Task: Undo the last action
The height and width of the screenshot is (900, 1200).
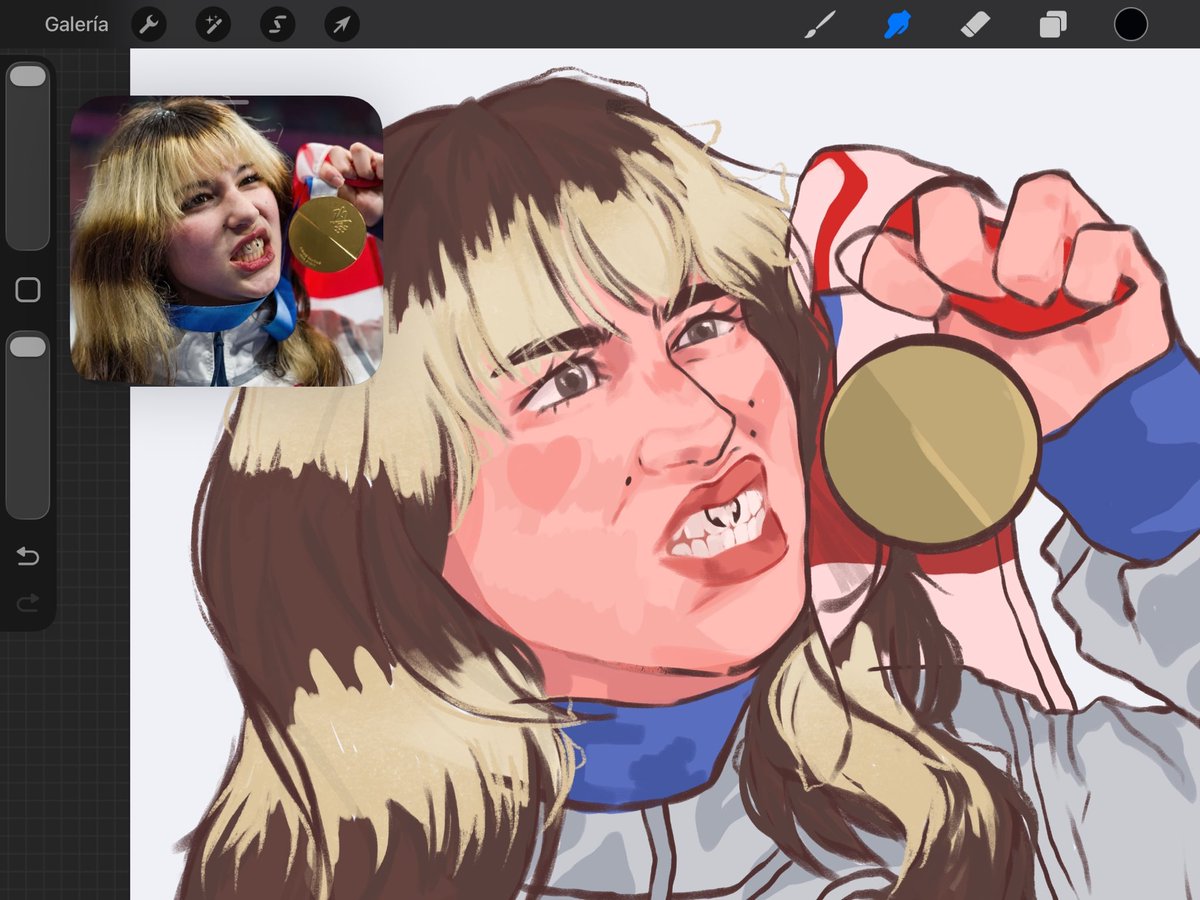Action: (28, 556)
